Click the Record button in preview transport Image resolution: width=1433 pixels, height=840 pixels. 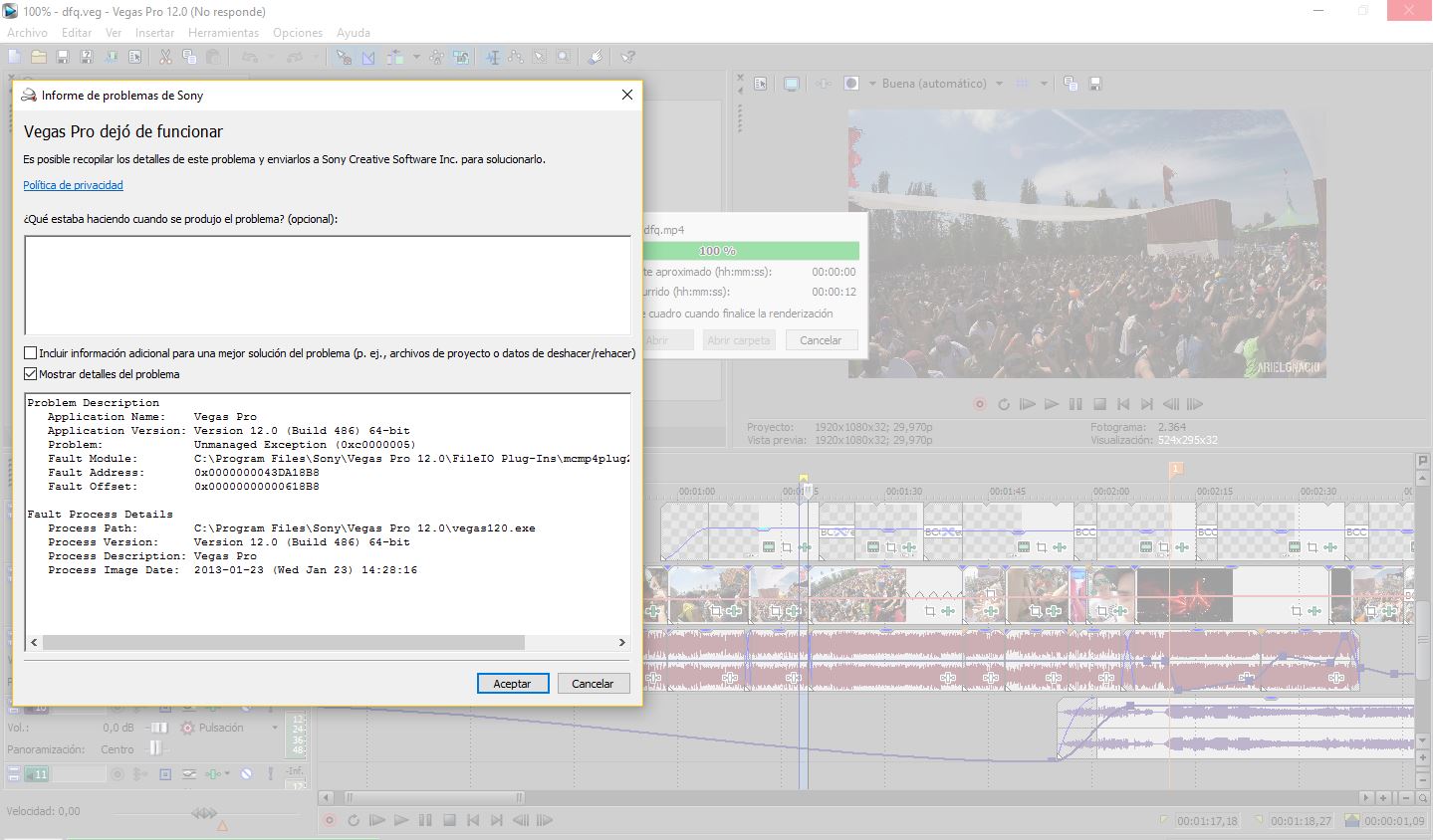tap(980, 404)
